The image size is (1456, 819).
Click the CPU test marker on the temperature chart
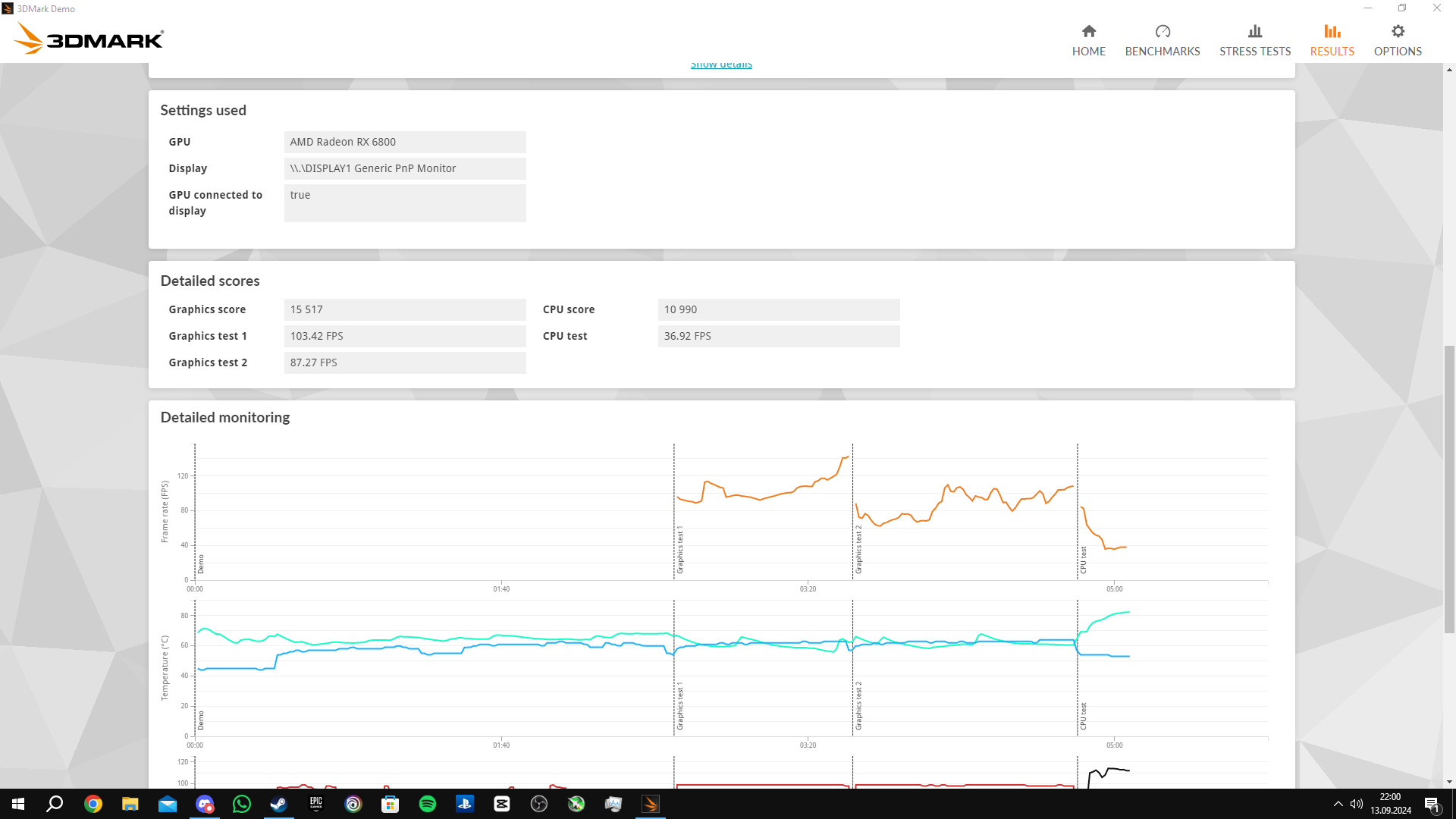coord(1083,716)
